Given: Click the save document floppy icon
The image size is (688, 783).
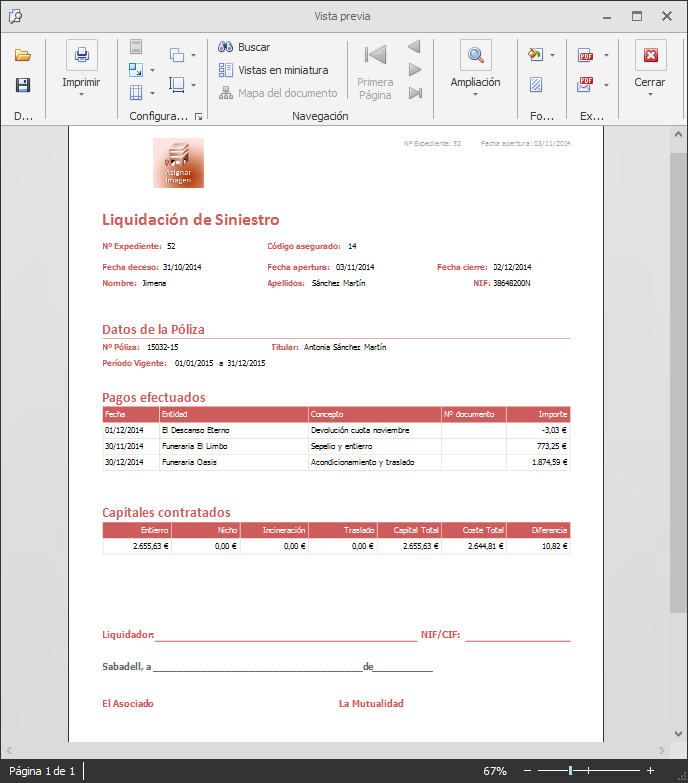Looking at the screenshot, I should click(x=22, y=85).
